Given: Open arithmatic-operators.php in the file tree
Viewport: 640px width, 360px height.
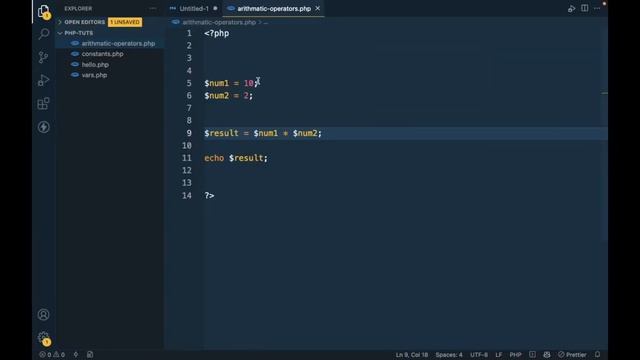Looking at the screenshot, I should (118, 43).
